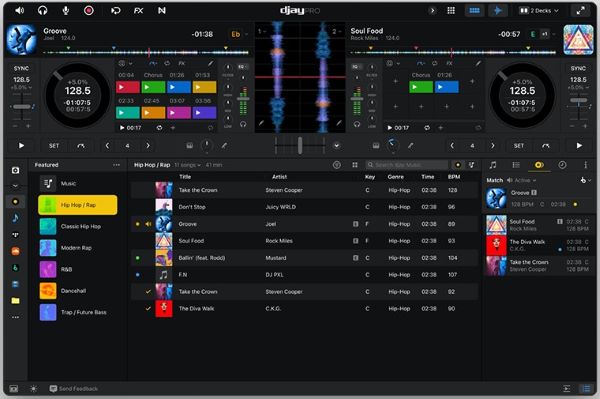
Task: Select the yellow folder source icon in sidebar
Action: [x=15, y=301]
